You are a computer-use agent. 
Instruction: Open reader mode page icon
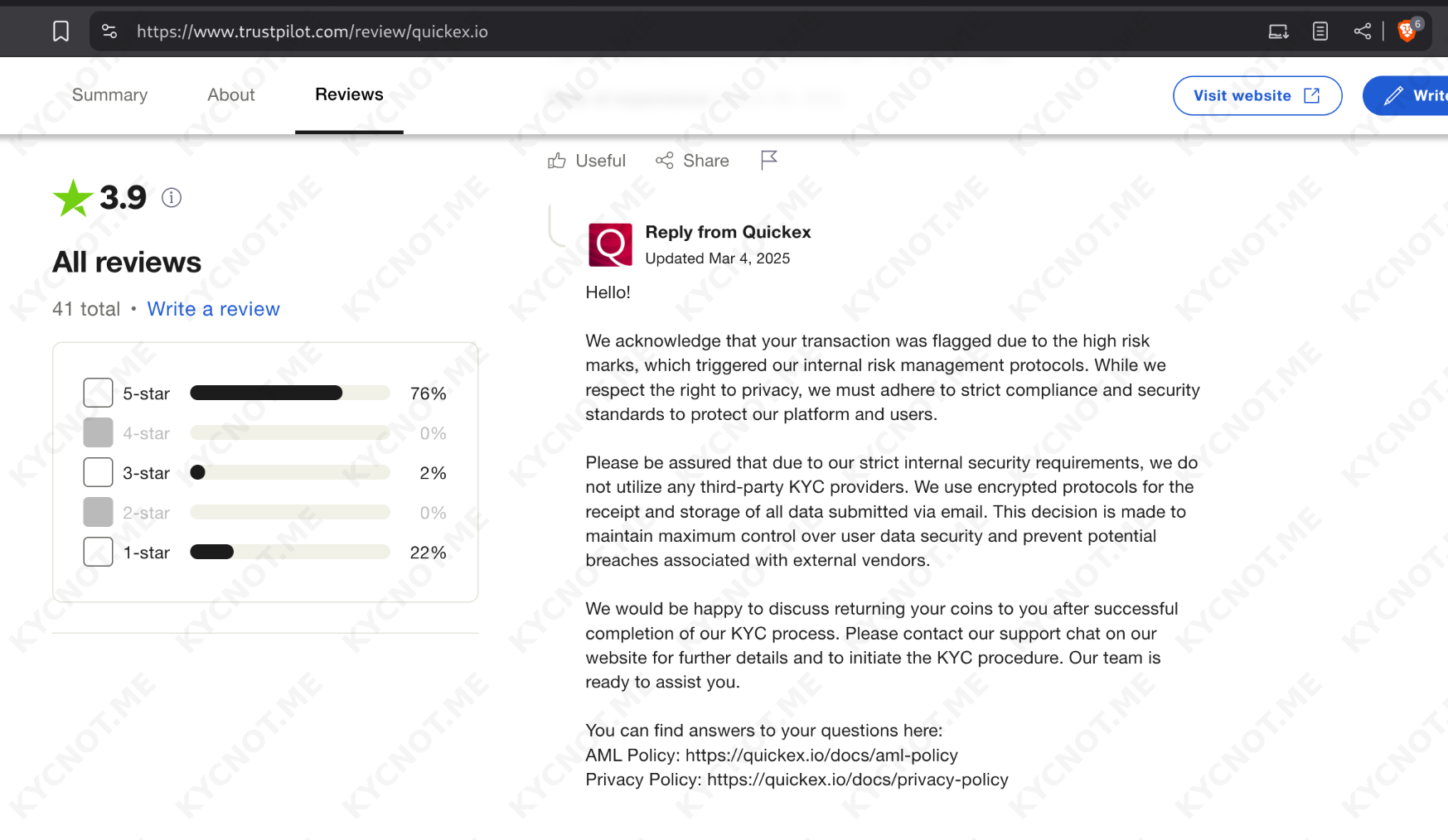(1320, 31)
